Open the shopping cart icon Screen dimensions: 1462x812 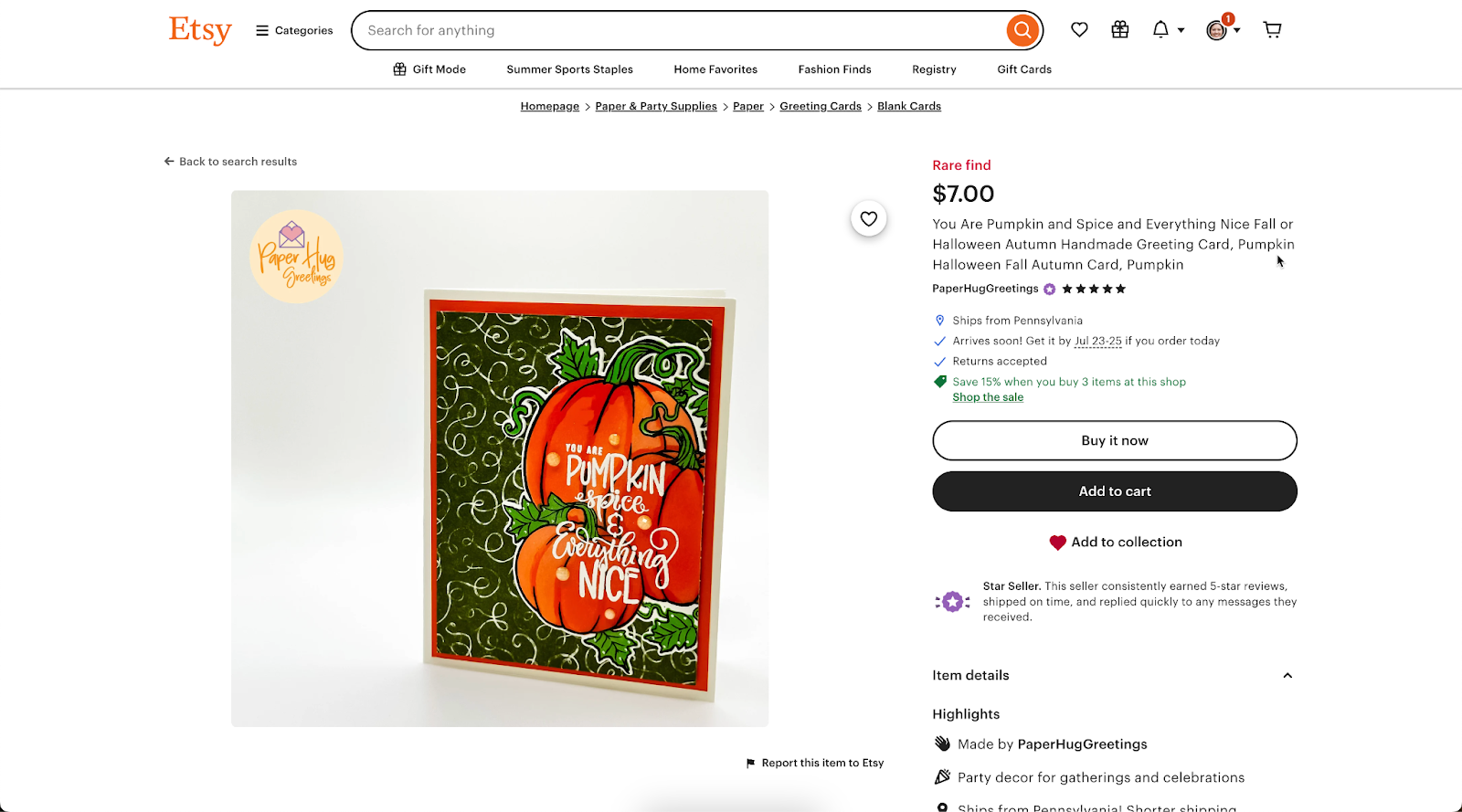click(x=1272, y=28)
